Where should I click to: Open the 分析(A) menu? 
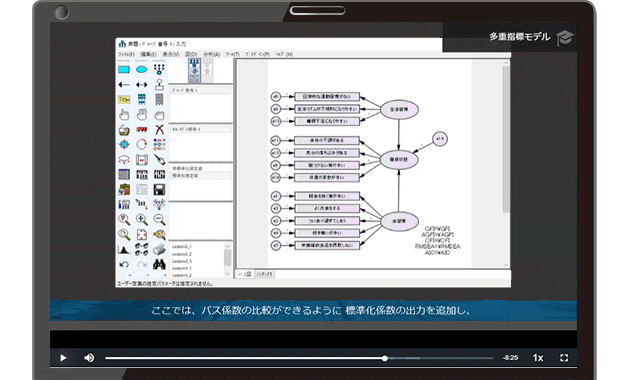click(211, 54)
